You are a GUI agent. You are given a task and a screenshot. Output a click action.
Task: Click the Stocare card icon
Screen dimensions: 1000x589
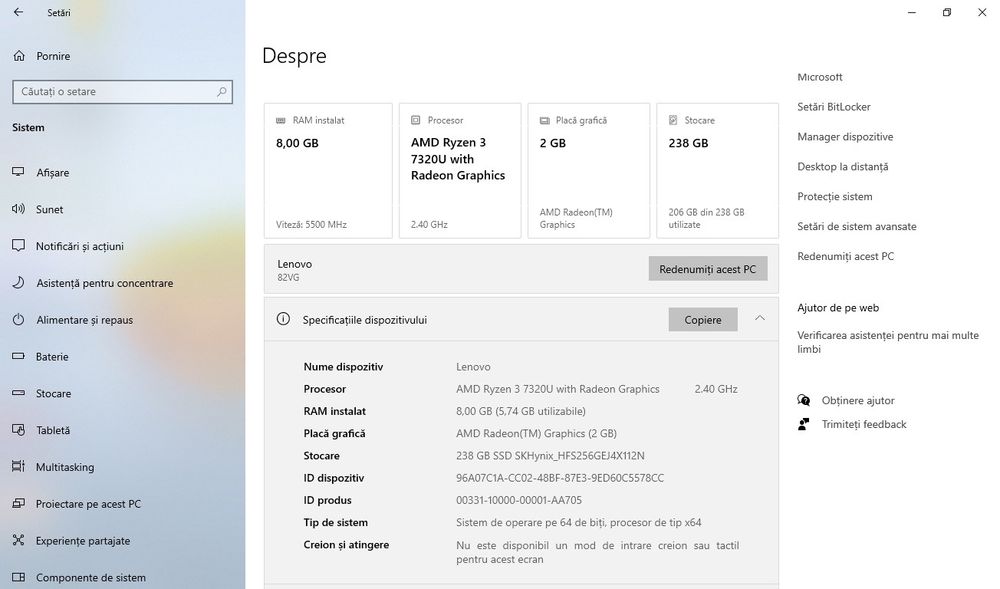(673, 120)
